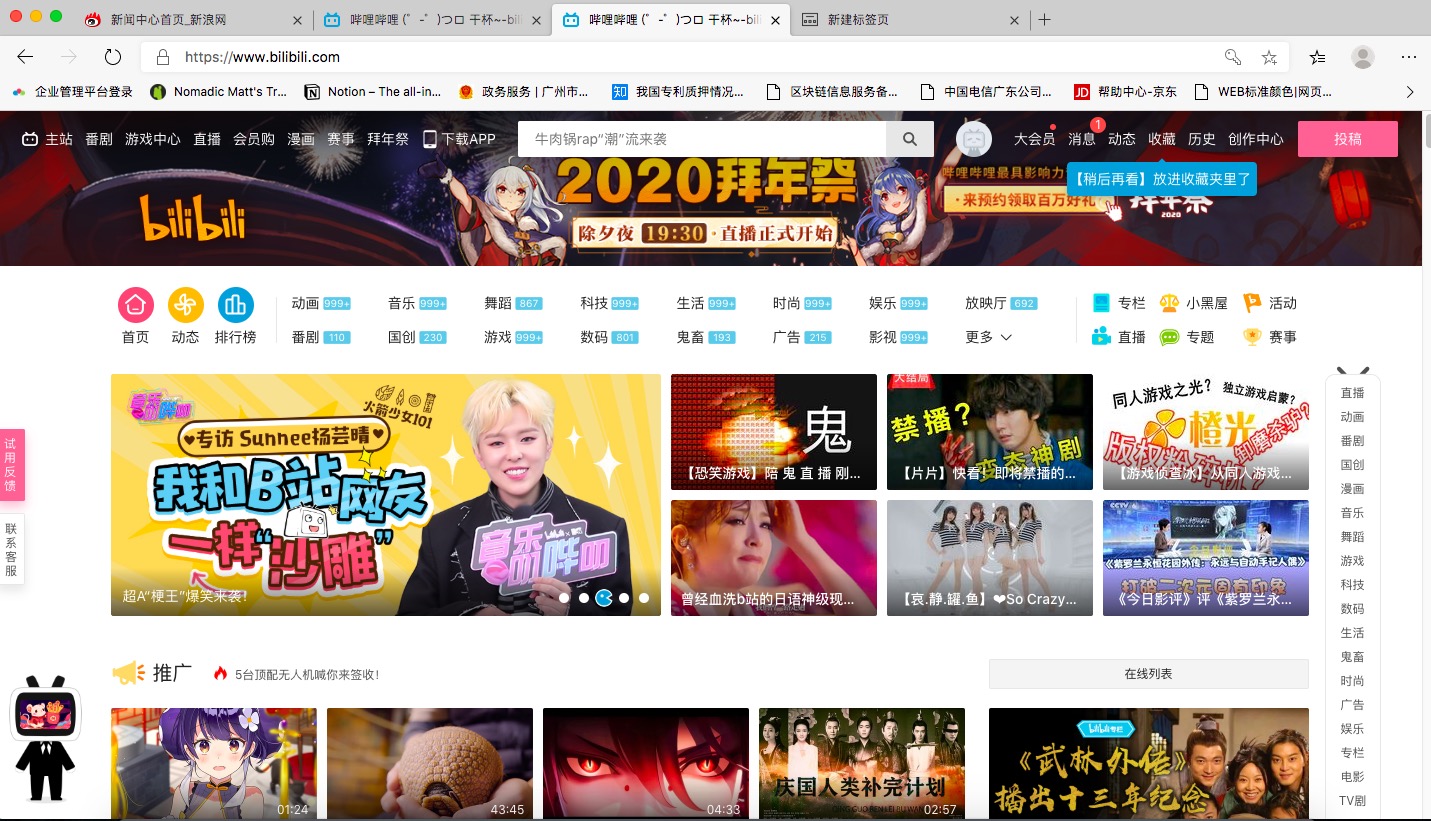Jump to 电影 in right side nav
Screen dimensions: 1431x821
1352,777
